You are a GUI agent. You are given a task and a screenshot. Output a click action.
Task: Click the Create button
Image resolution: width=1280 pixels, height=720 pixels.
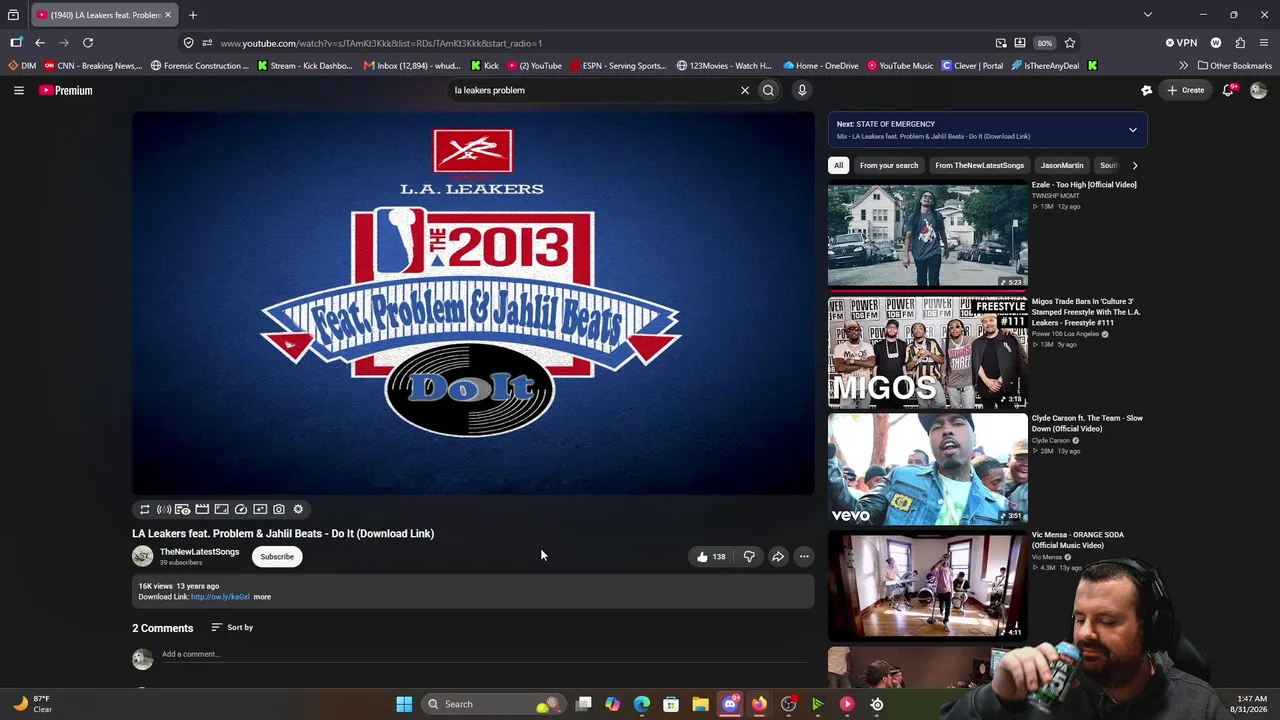1185,90
